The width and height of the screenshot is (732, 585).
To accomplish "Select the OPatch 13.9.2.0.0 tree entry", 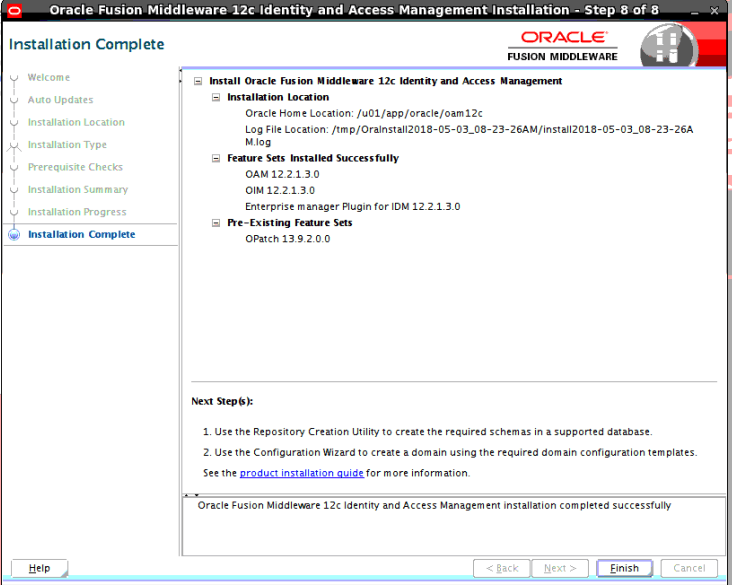I will 288,239.
